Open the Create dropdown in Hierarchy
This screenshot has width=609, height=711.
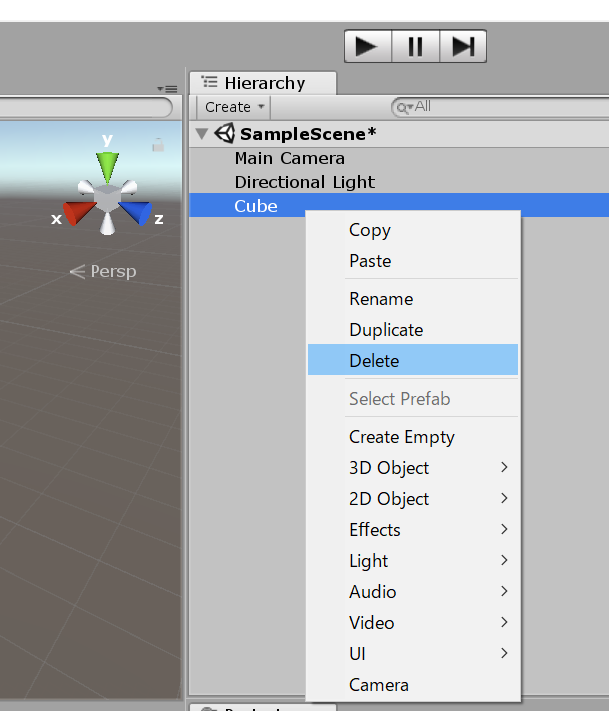(x=234, y=107)
